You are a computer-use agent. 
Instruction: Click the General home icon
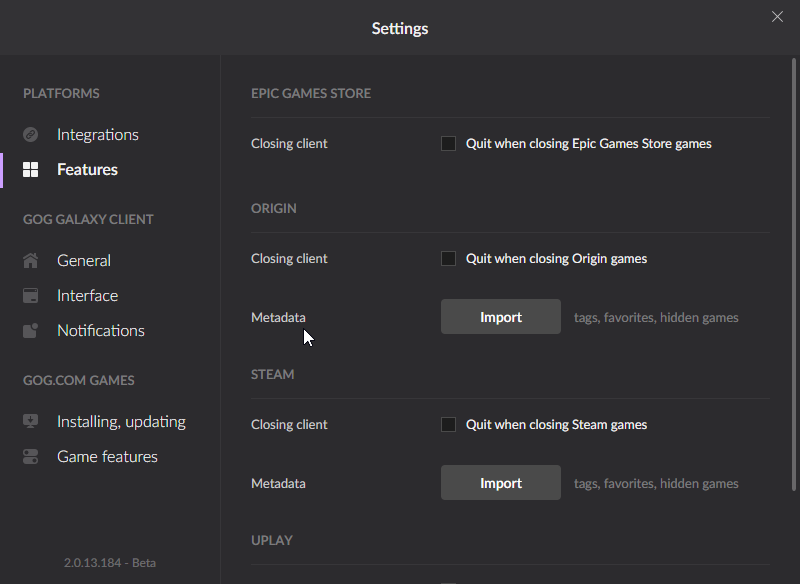(31, 261)
